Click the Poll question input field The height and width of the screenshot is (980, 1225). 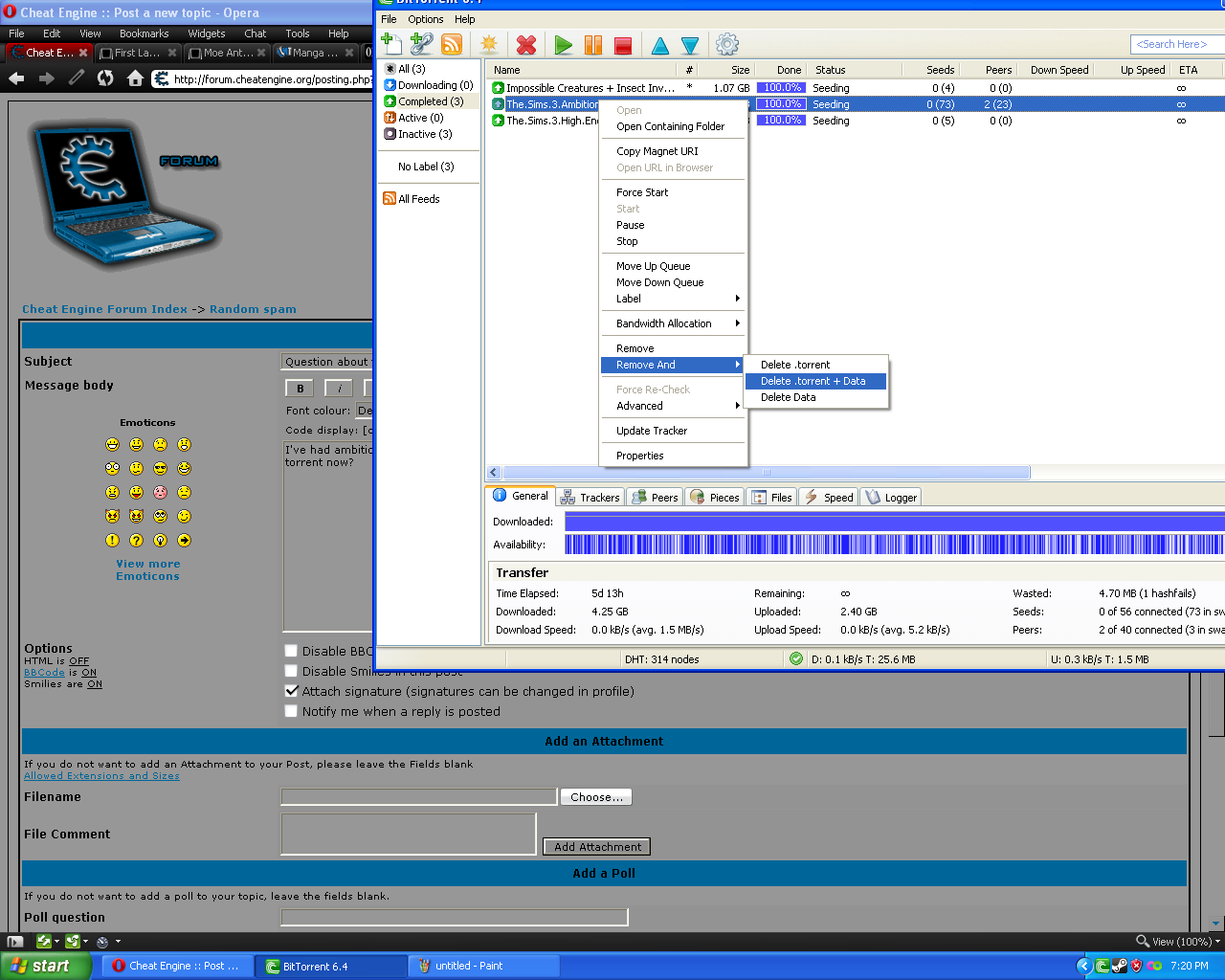455,917
